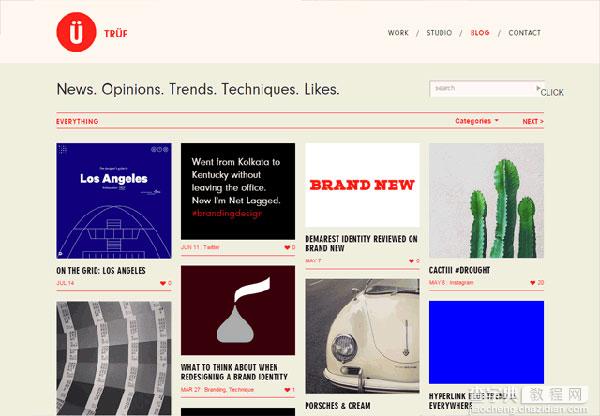Open the Contact page link

(x=525, y=33)
